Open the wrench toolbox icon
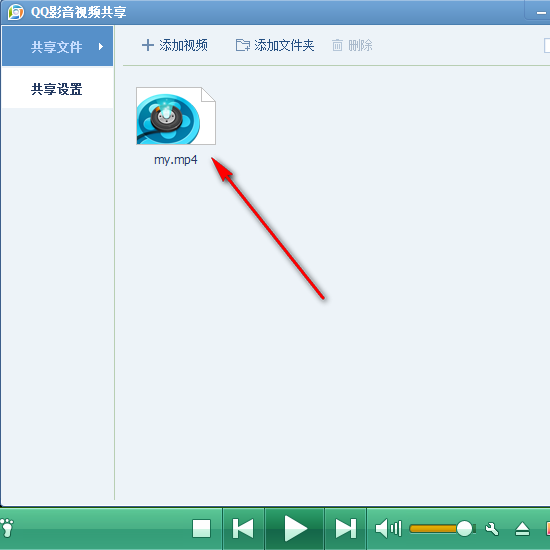The height and width of the screenshot is (550, 550). point(492,529)
